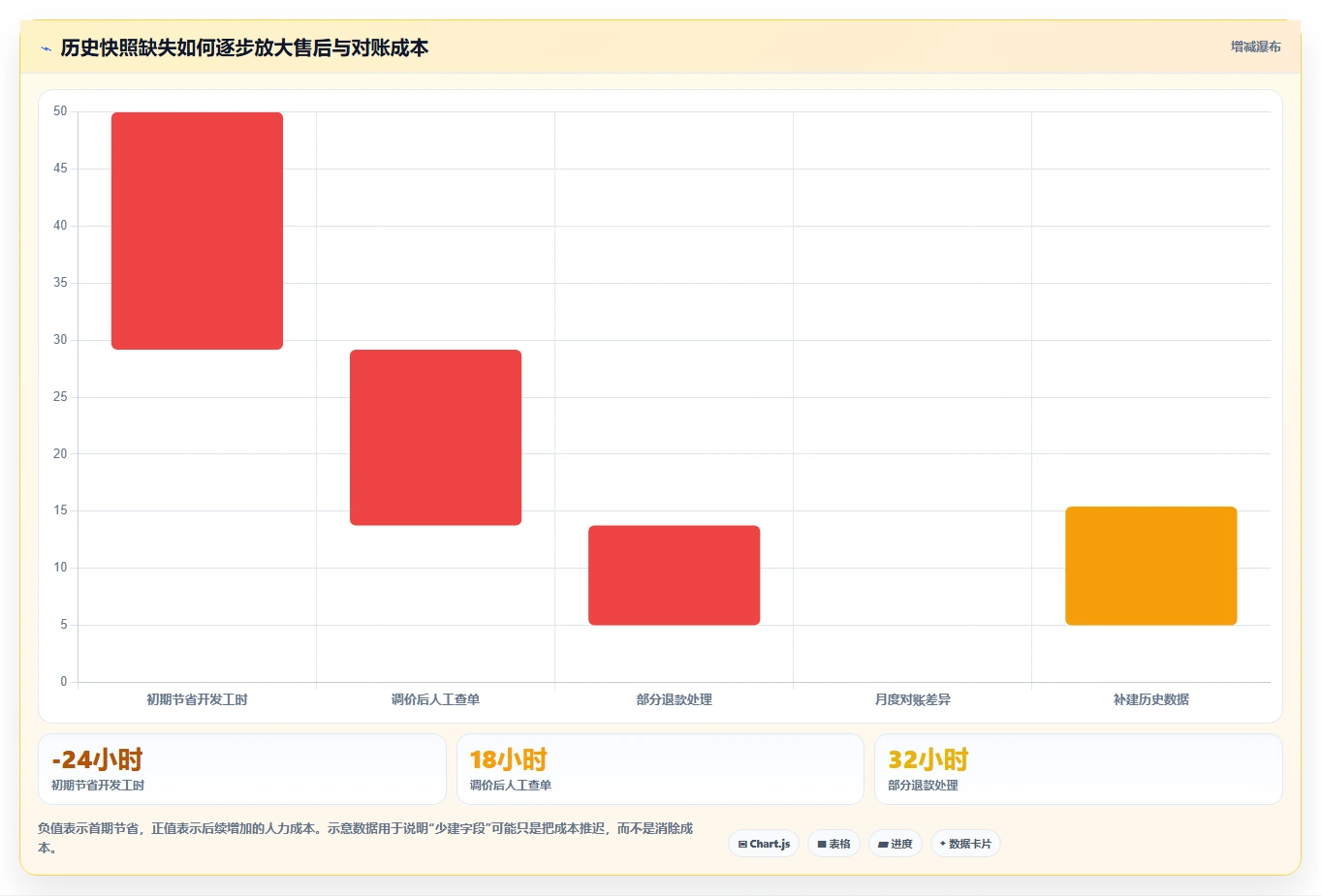Open the 32小时 data card
1321x896 pixels.
[x=1078, y=769]
